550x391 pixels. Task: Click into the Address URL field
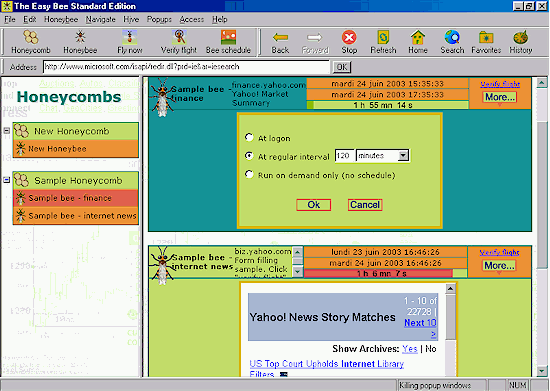click(186, 67)
